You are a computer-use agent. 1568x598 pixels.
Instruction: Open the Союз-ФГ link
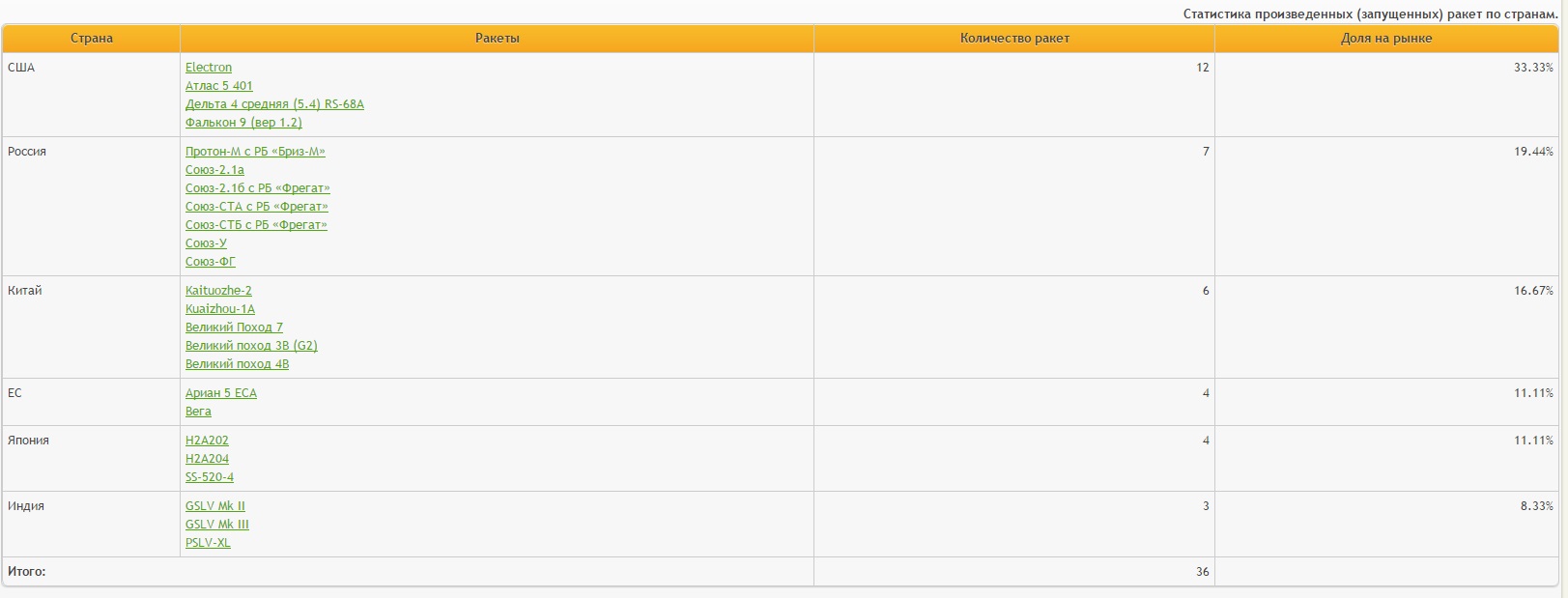[210, 262]
